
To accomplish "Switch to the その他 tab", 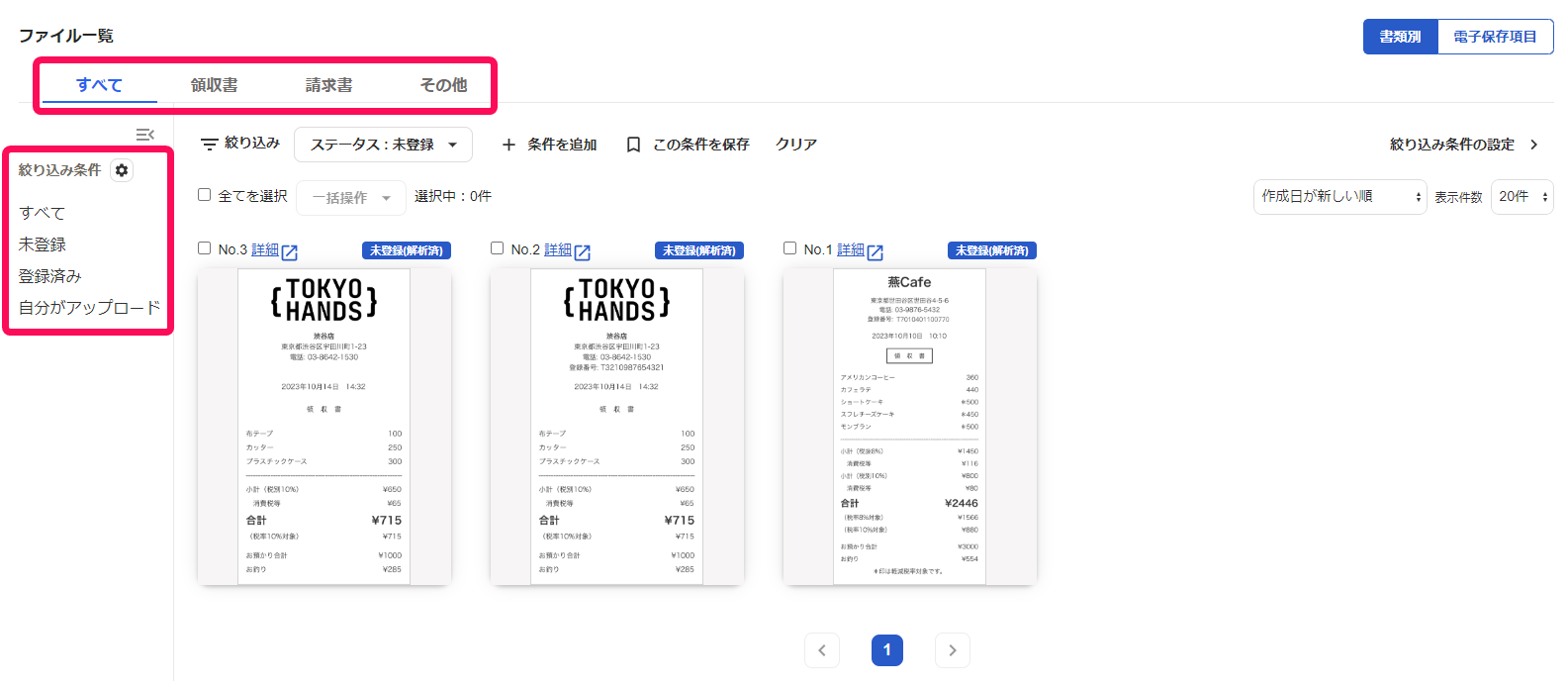I will click(x=443, y=85).
